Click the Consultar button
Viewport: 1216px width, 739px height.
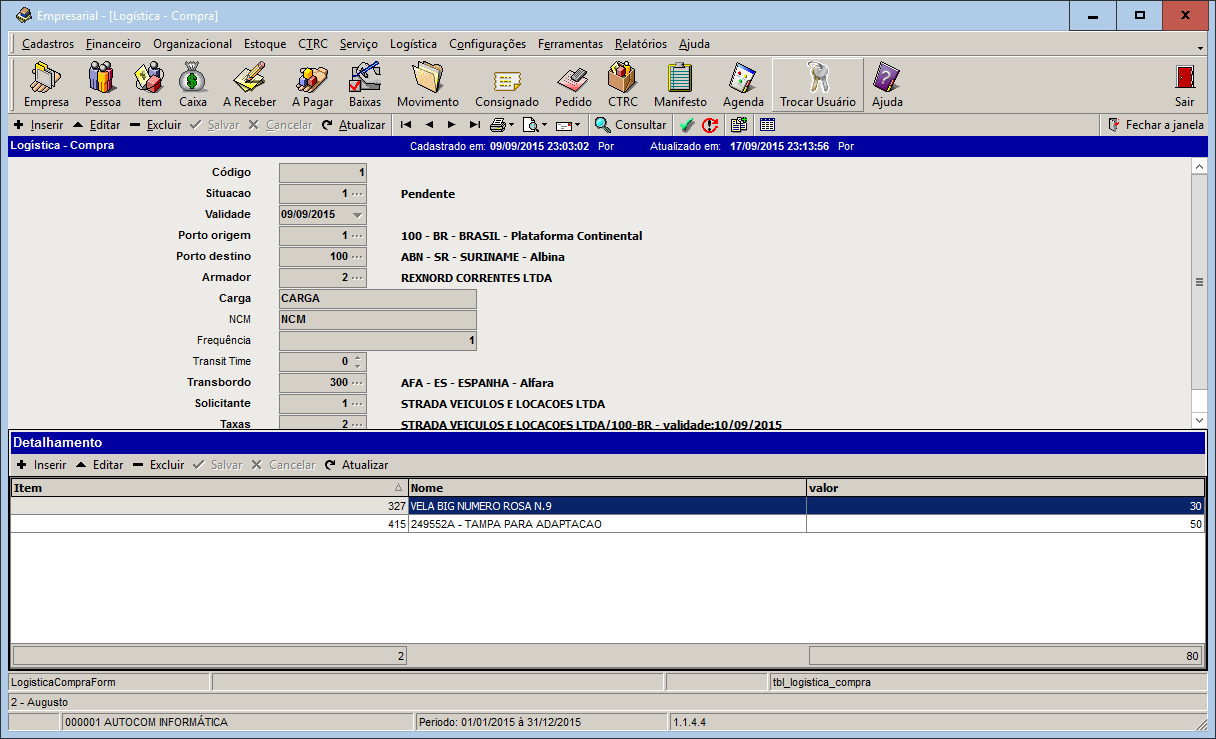(x=630, y=125)
